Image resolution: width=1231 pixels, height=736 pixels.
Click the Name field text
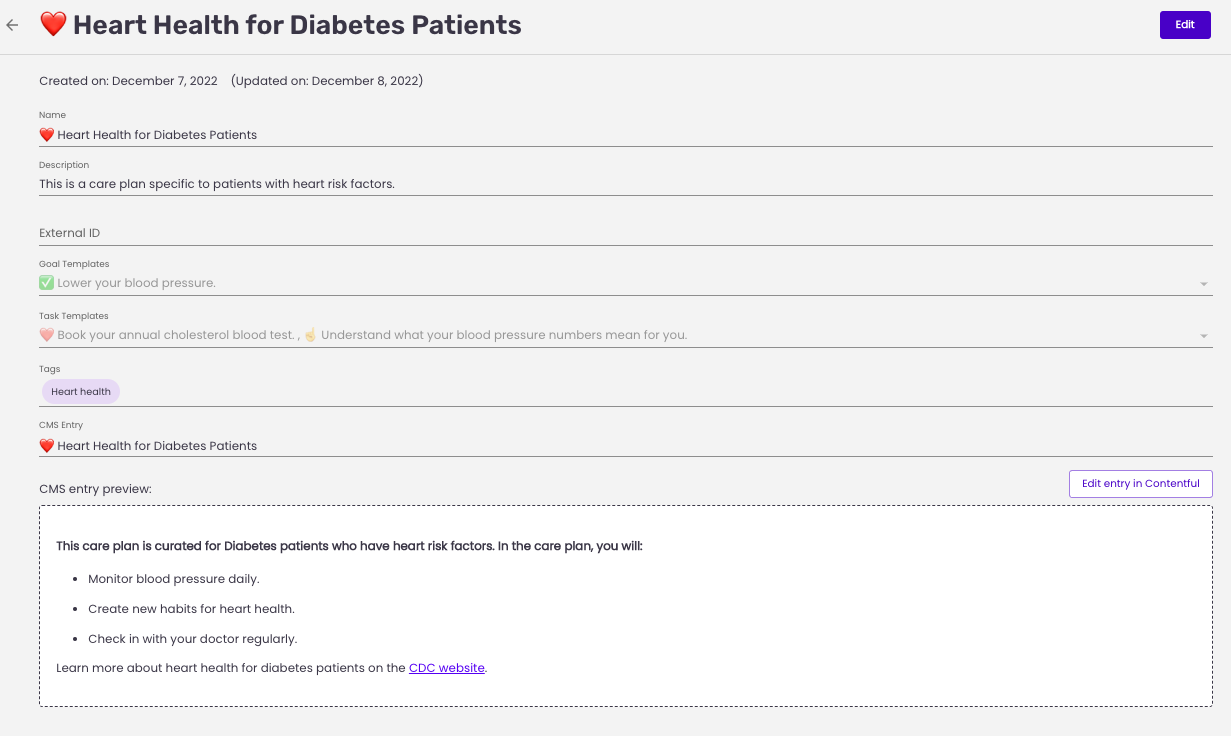pos(158,135)
